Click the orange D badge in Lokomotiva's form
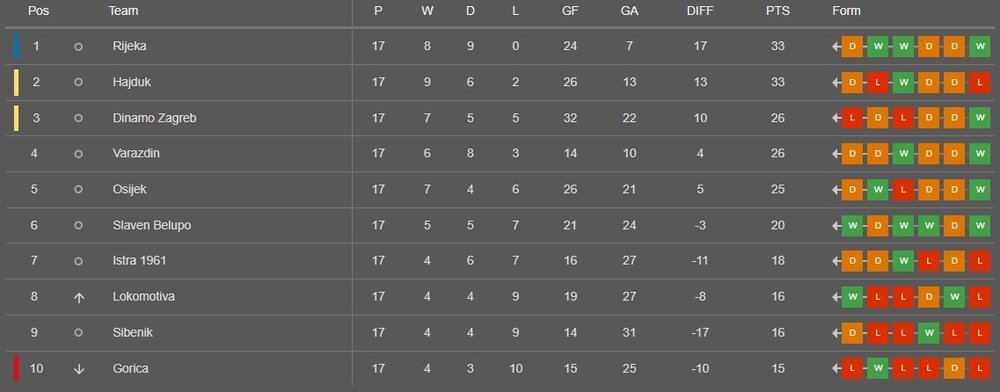 pyautogui.click(x=929, y=297)
